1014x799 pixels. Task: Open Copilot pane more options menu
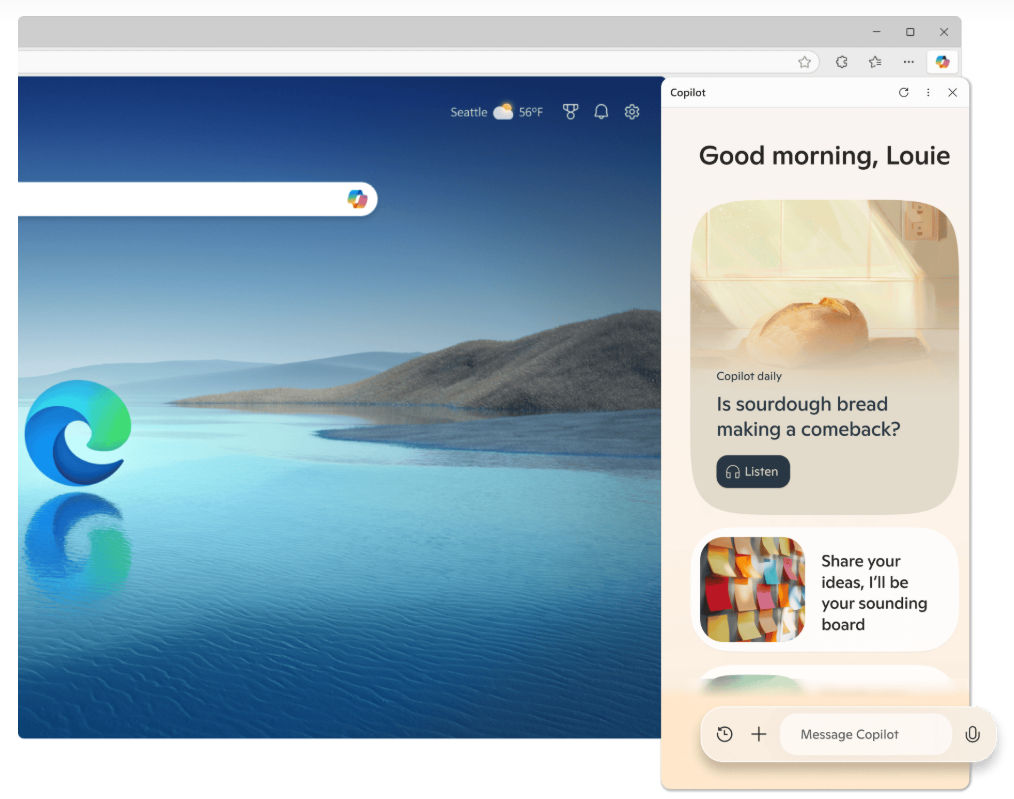coord(928,92)
